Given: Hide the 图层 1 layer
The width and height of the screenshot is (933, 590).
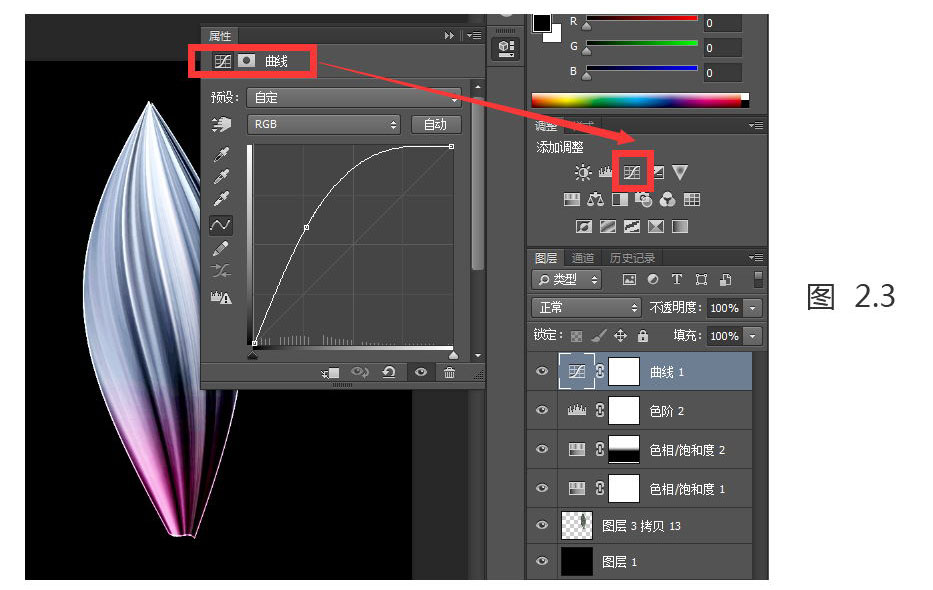Looking at the screenshot, I should pos(542,561).
